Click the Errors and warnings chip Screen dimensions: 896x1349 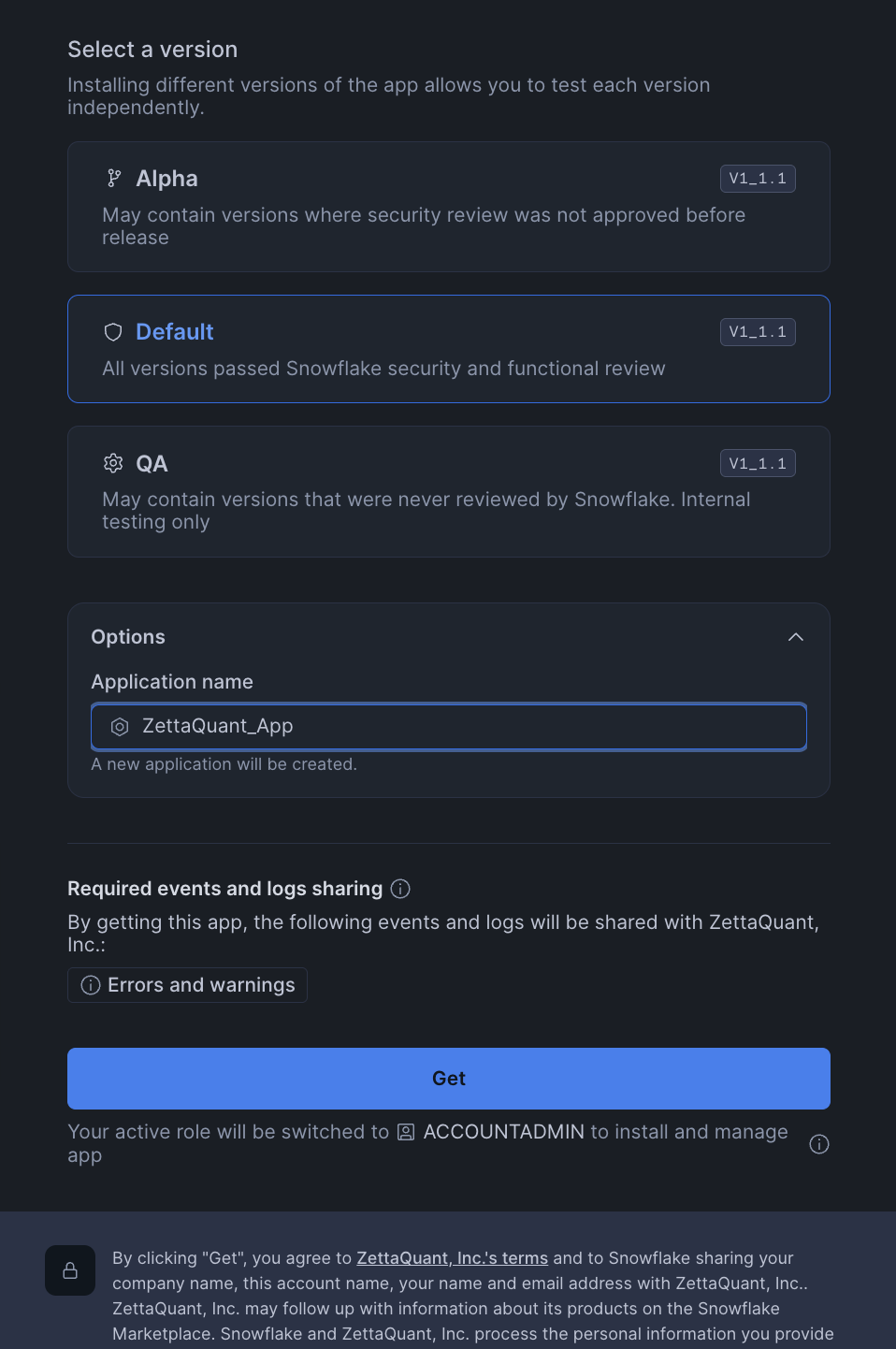click(188, 985)
